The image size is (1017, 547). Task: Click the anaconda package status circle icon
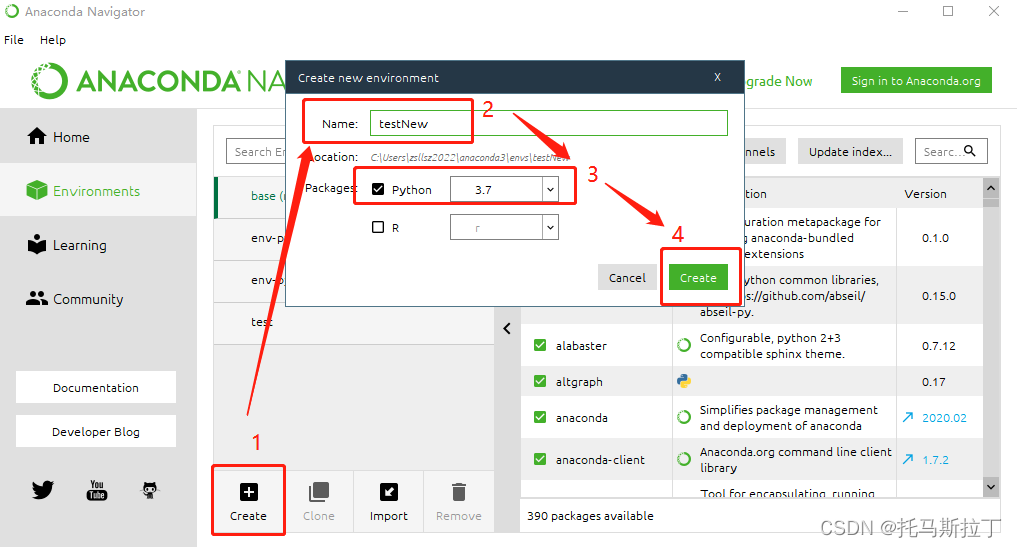pyautogui.click(x=684, y=417)
